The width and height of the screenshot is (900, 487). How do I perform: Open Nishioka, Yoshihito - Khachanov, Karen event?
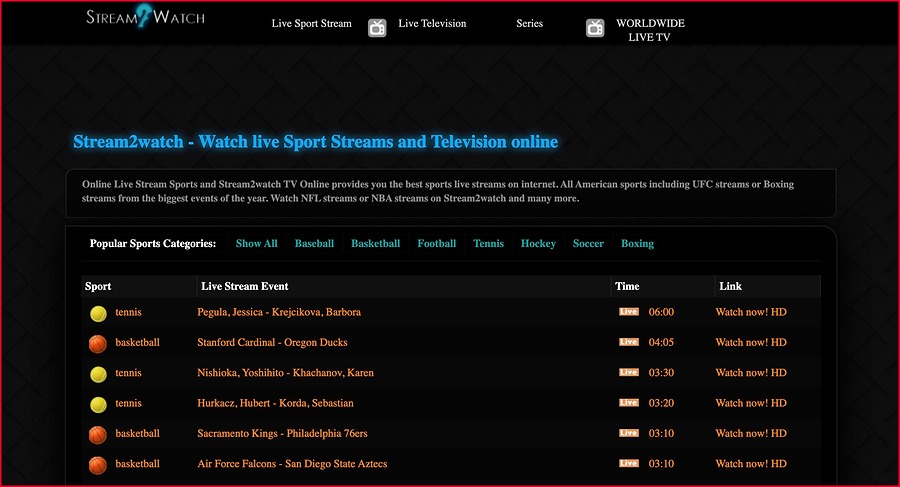click(285, 373)
